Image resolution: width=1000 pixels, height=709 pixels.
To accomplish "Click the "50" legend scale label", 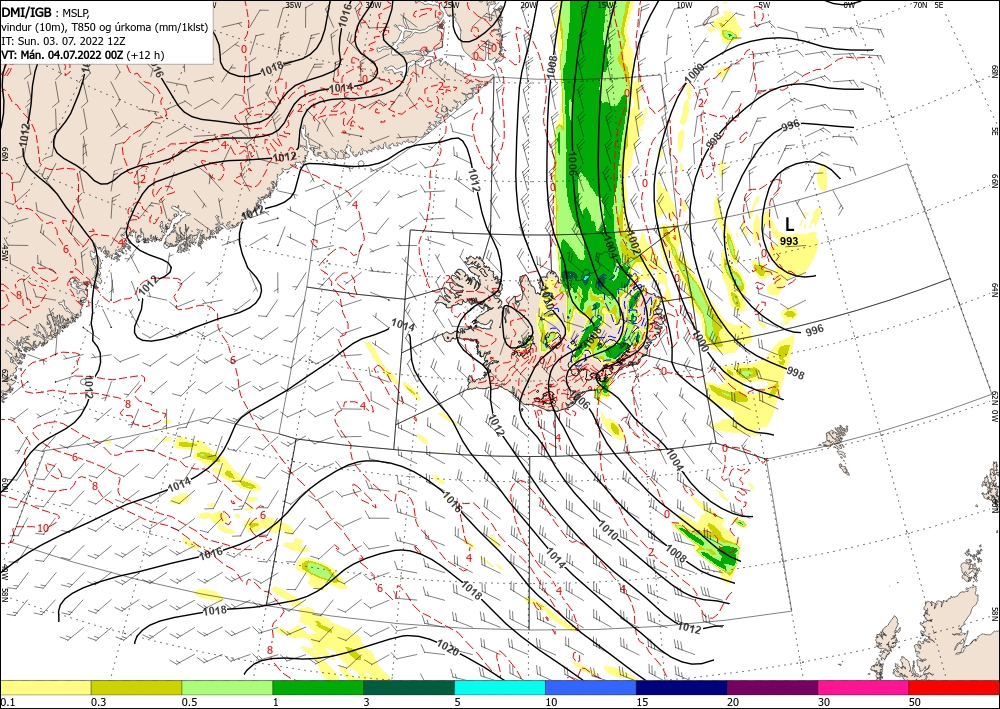I will (915, 702).
